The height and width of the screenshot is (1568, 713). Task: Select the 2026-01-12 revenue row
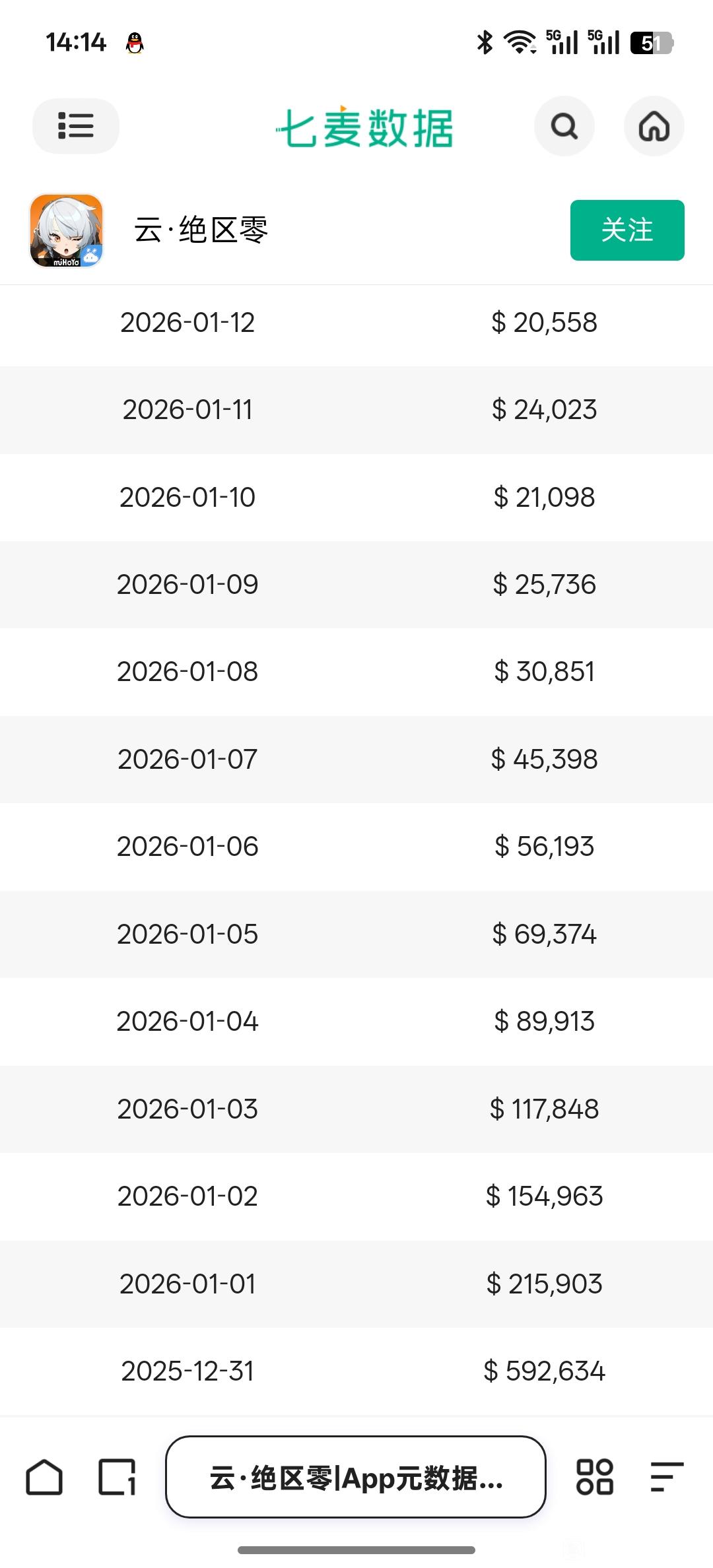coord(356,323)
